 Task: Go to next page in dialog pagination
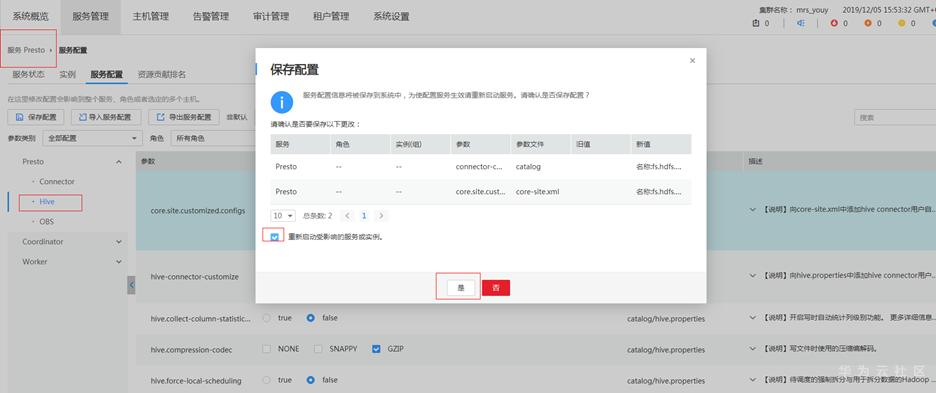(381, 216)
